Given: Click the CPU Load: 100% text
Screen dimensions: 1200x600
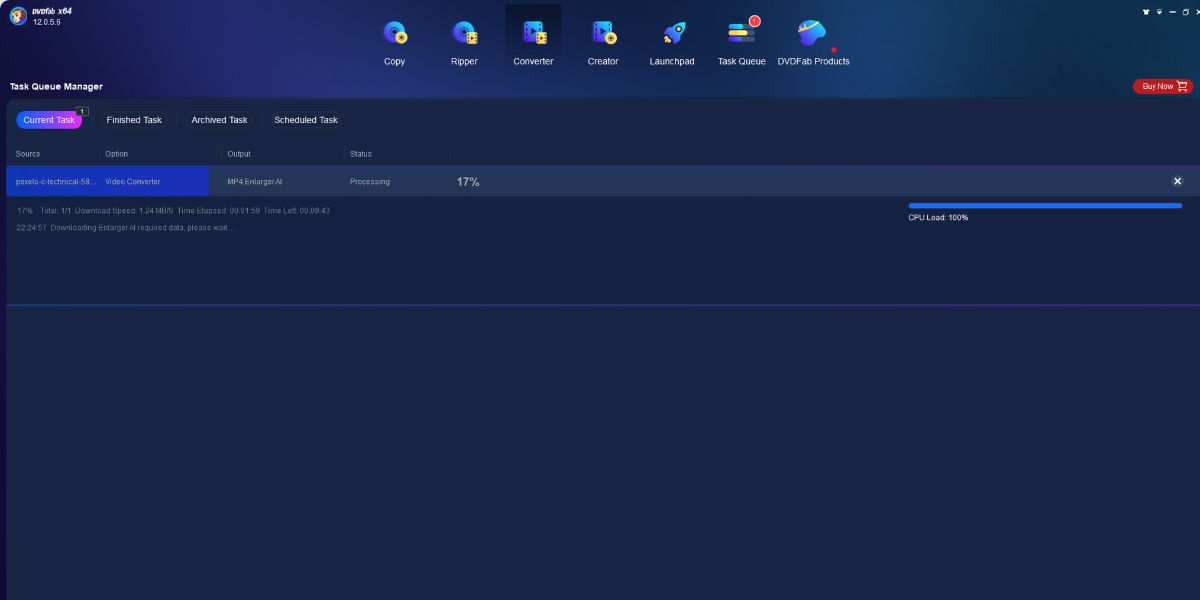Looking at the screenshot, I should 938,217.
